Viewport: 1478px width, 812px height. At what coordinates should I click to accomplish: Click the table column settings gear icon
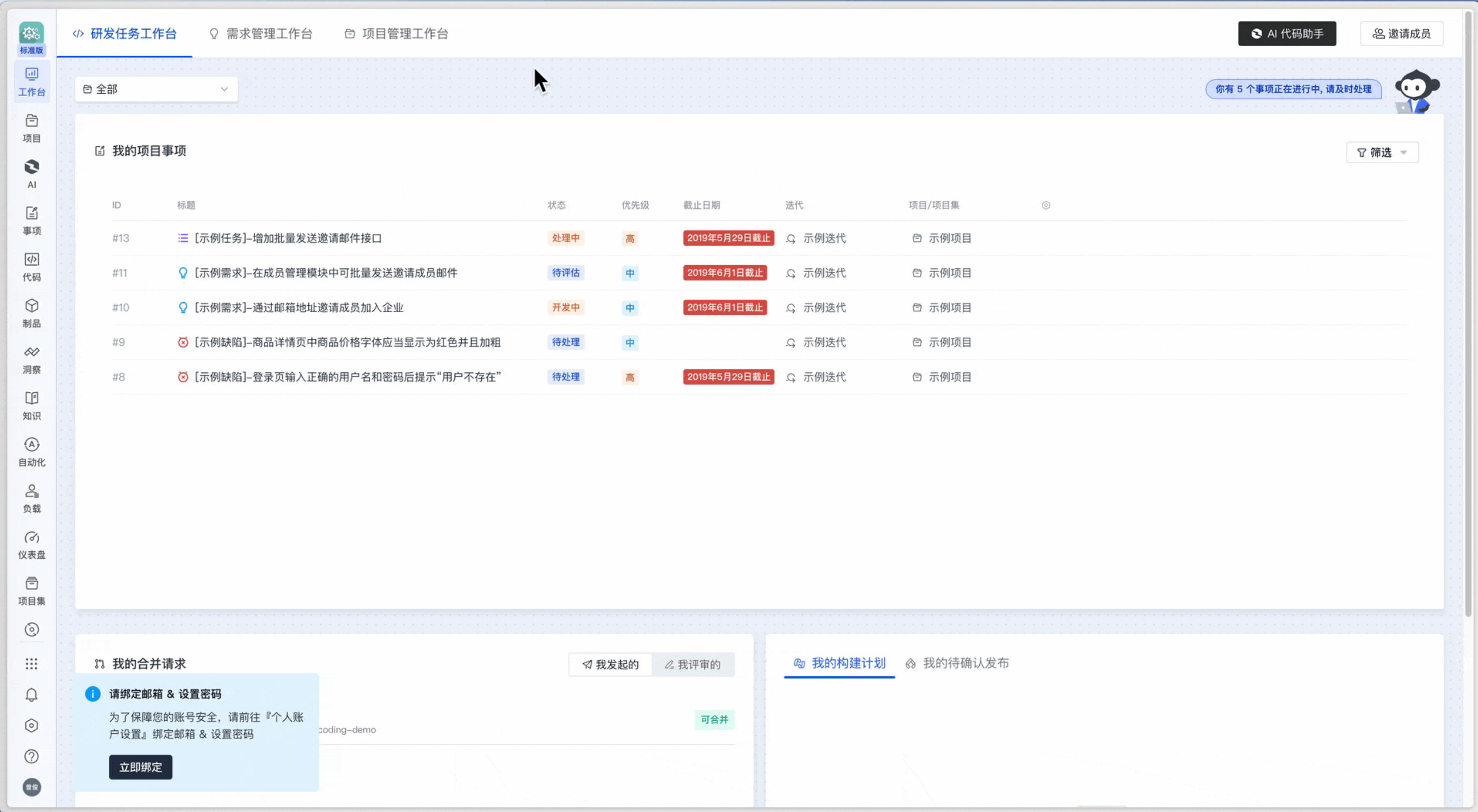pos(1046,206)
